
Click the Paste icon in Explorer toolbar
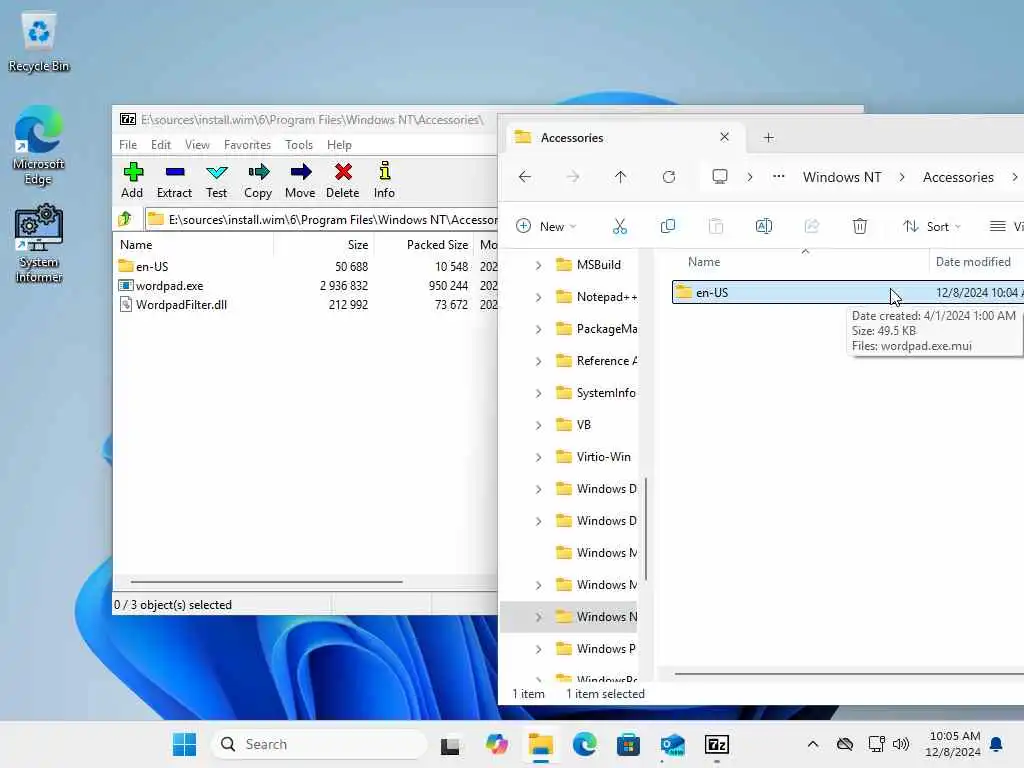click(716, 227)
